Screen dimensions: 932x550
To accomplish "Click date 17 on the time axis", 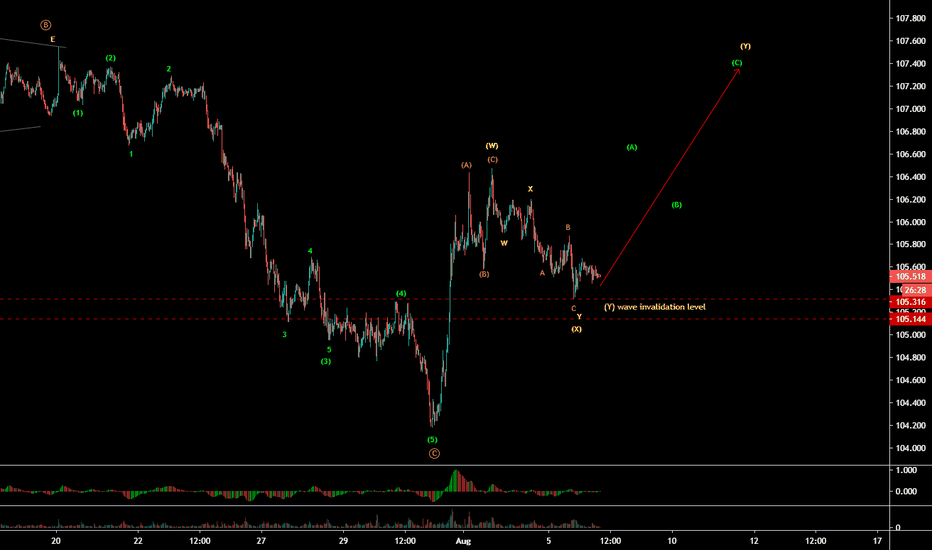I will [x=877, y=541].
